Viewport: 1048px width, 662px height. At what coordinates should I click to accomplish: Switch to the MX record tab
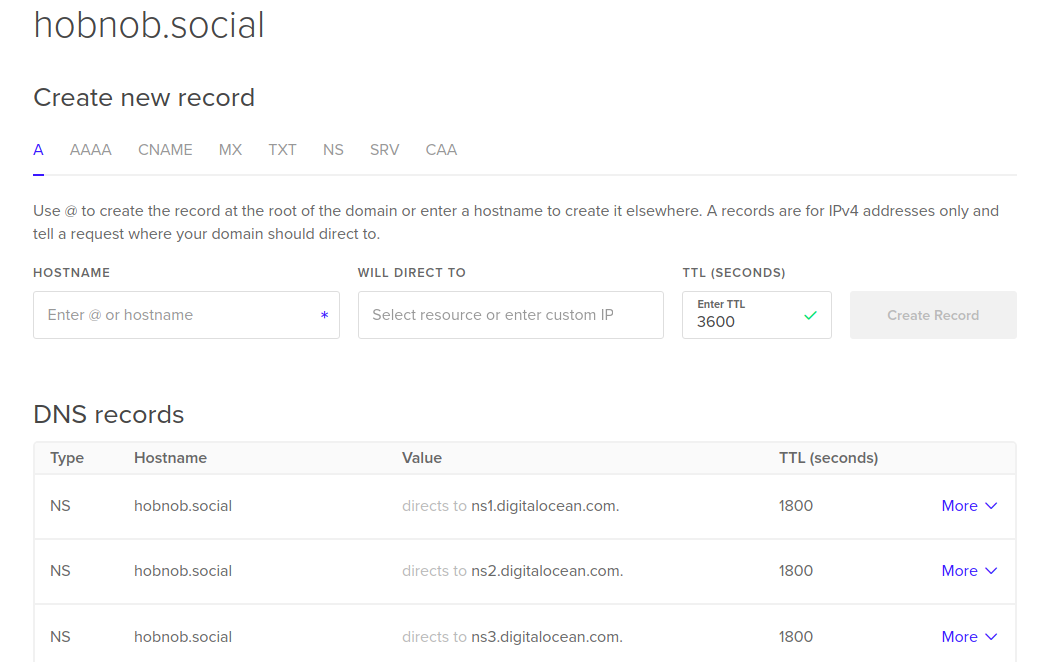230,150
